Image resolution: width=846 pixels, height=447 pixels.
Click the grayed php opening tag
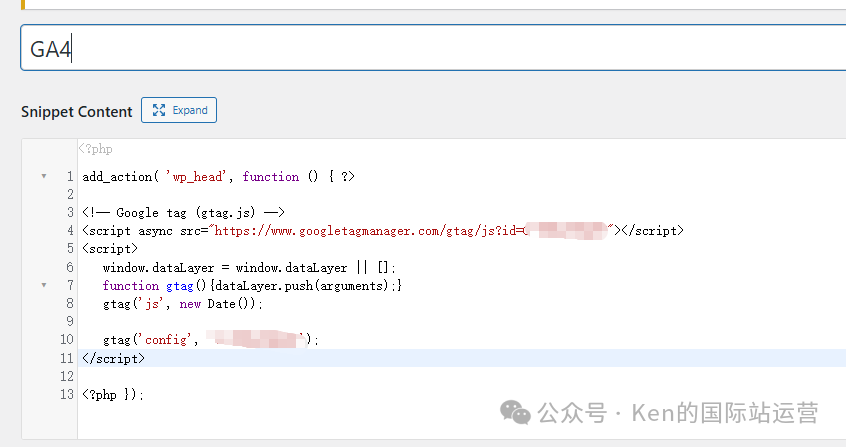coord(95,149)
